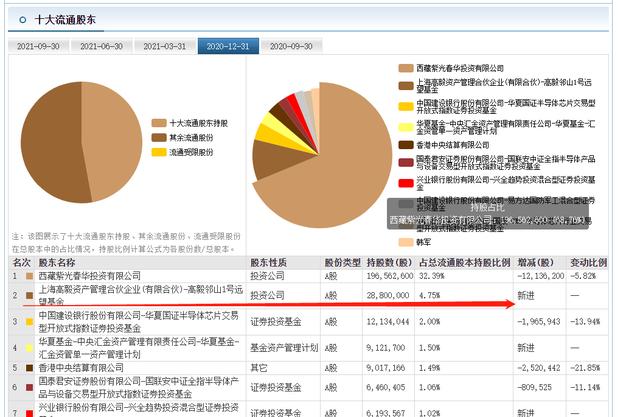Click row 5 dark brown color marker

(29, 368)
